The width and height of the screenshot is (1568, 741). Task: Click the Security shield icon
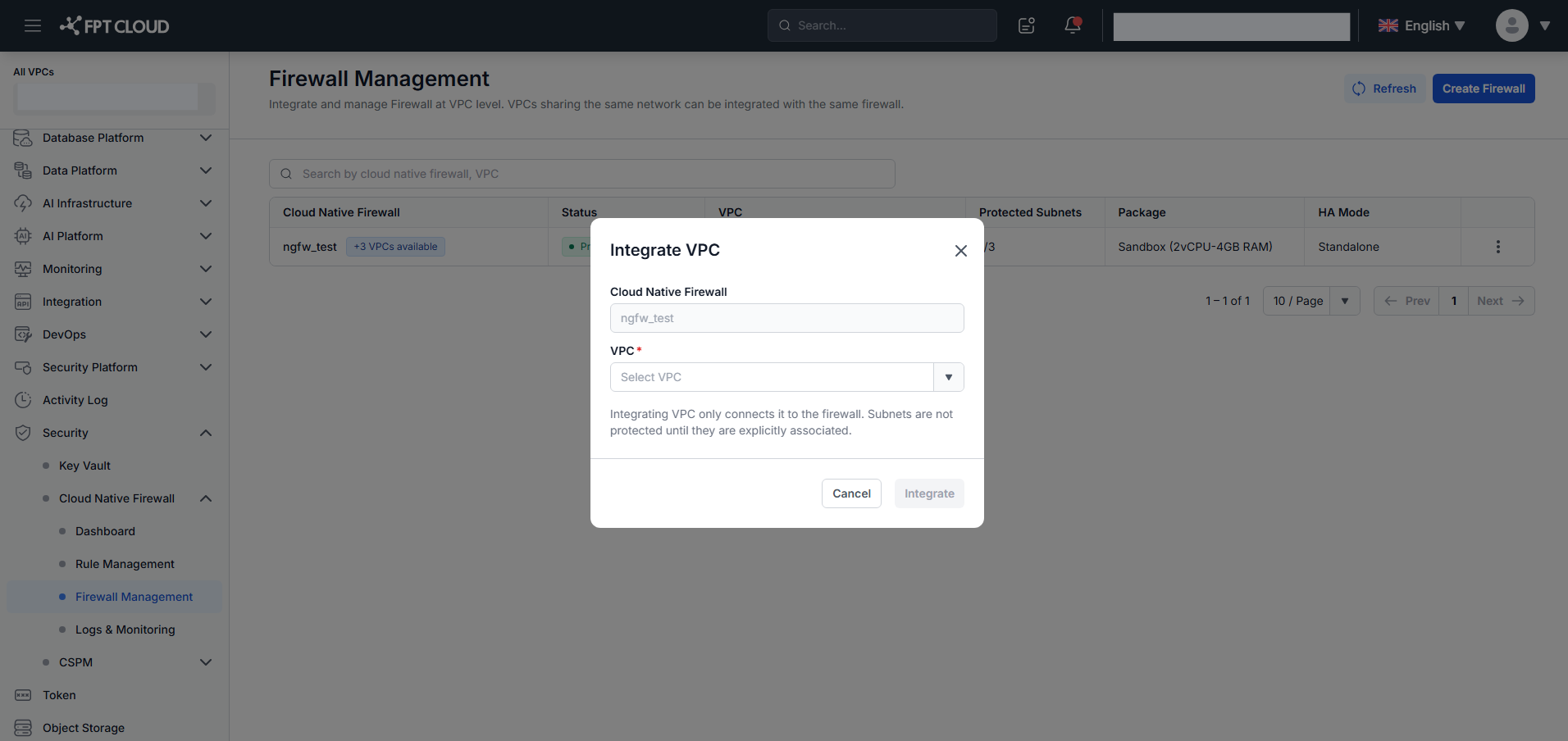[23, 433]
